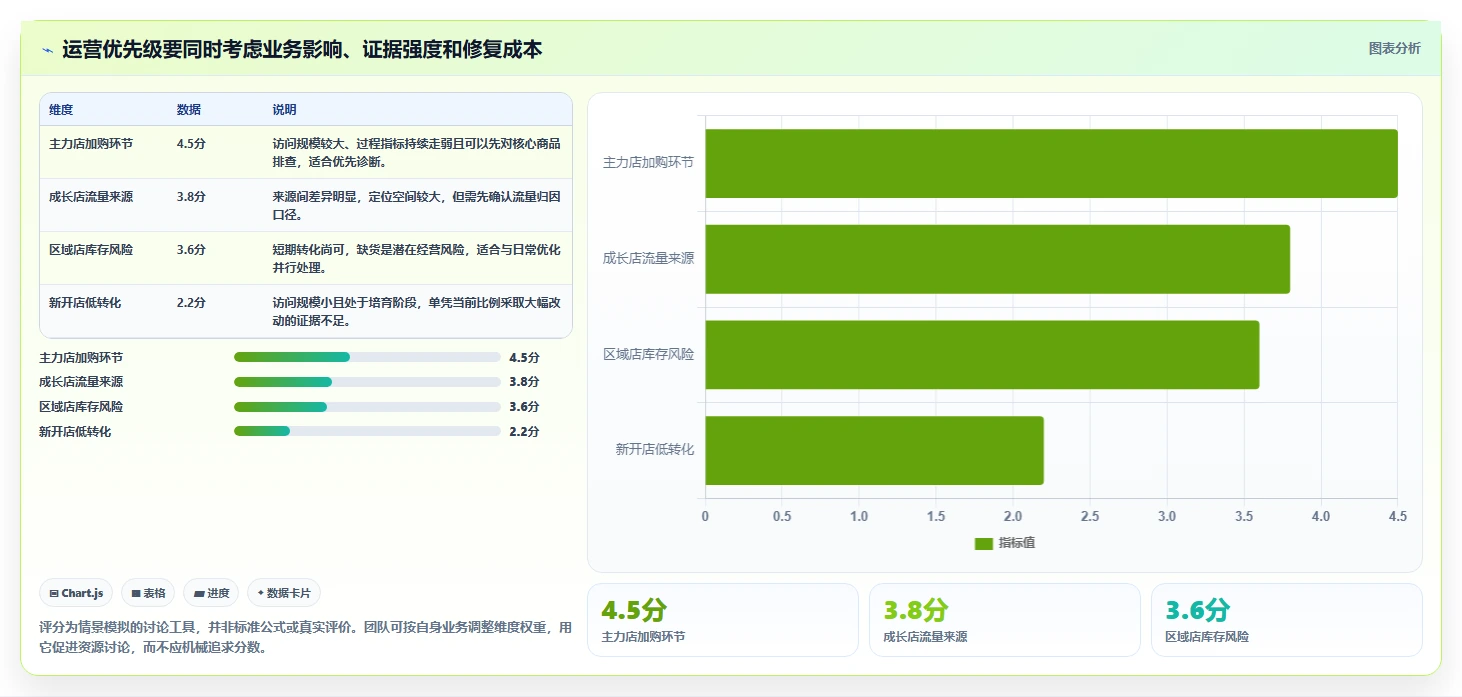The height and width of the screenshot is (697, 1462).
Task: Open the 3.6分 区域店库存风险 data card
Action: pyautogui.click(x=1287, y=620)
